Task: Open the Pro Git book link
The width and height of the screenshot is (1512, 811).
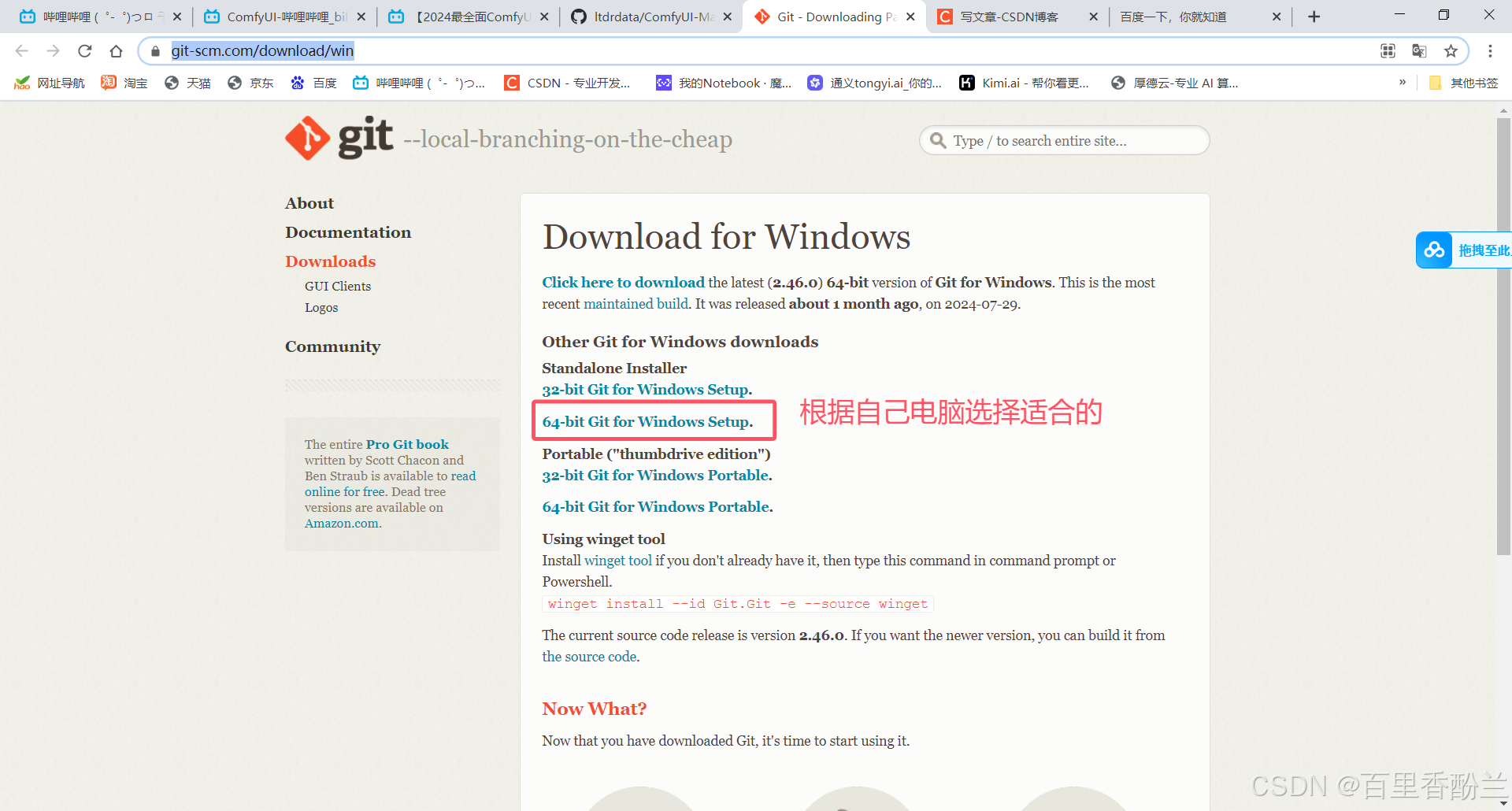Action: (x=407, y=444)
